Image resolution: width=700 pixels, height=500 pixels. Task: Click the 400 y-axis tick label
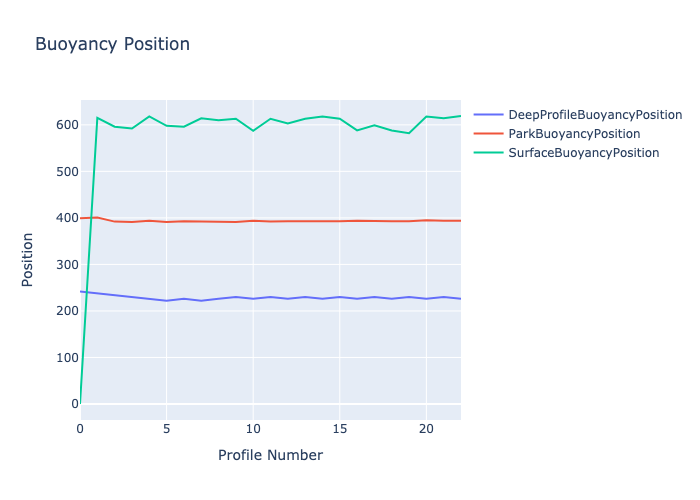[68, 218]
